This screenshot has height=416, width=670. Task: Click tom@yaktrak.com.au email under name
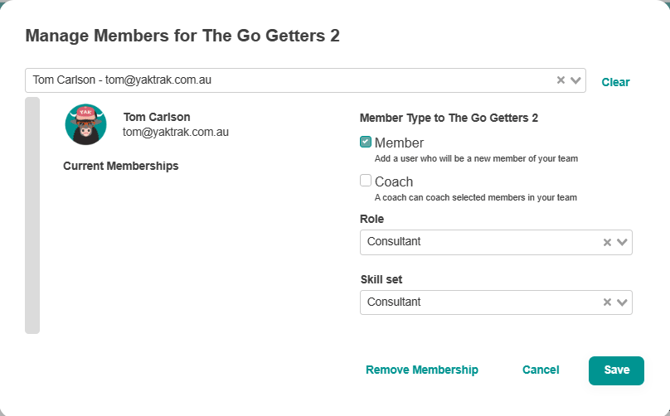(x=176, y=131)
